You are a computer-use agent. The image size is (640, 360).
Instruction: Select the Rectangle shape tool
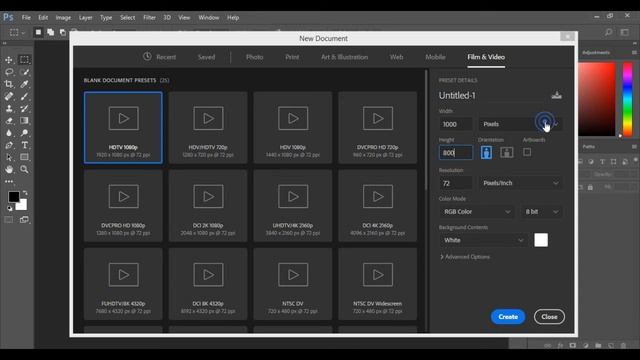coord(24,157)
